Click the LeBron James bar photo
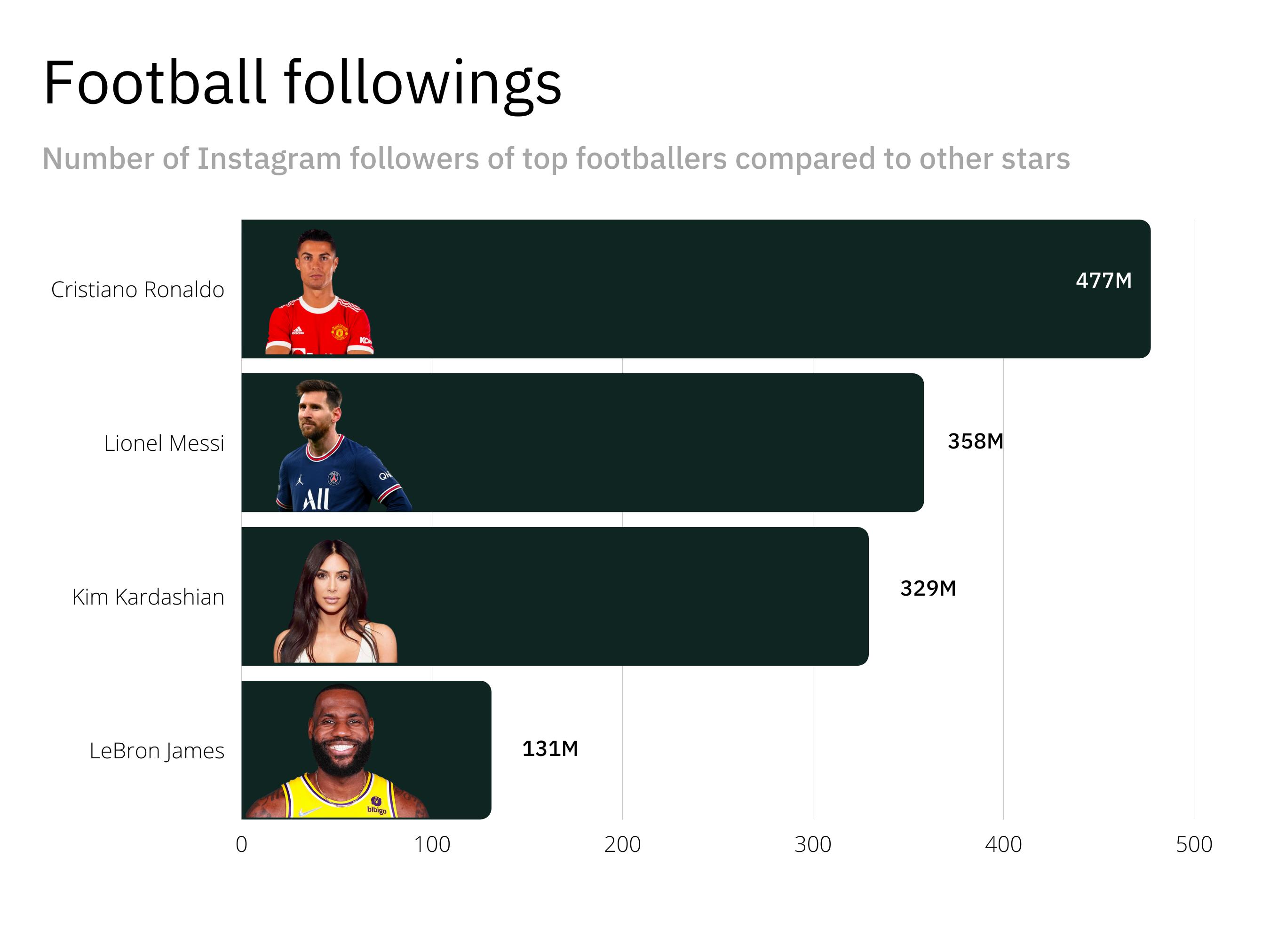 (x=339, y=752)
